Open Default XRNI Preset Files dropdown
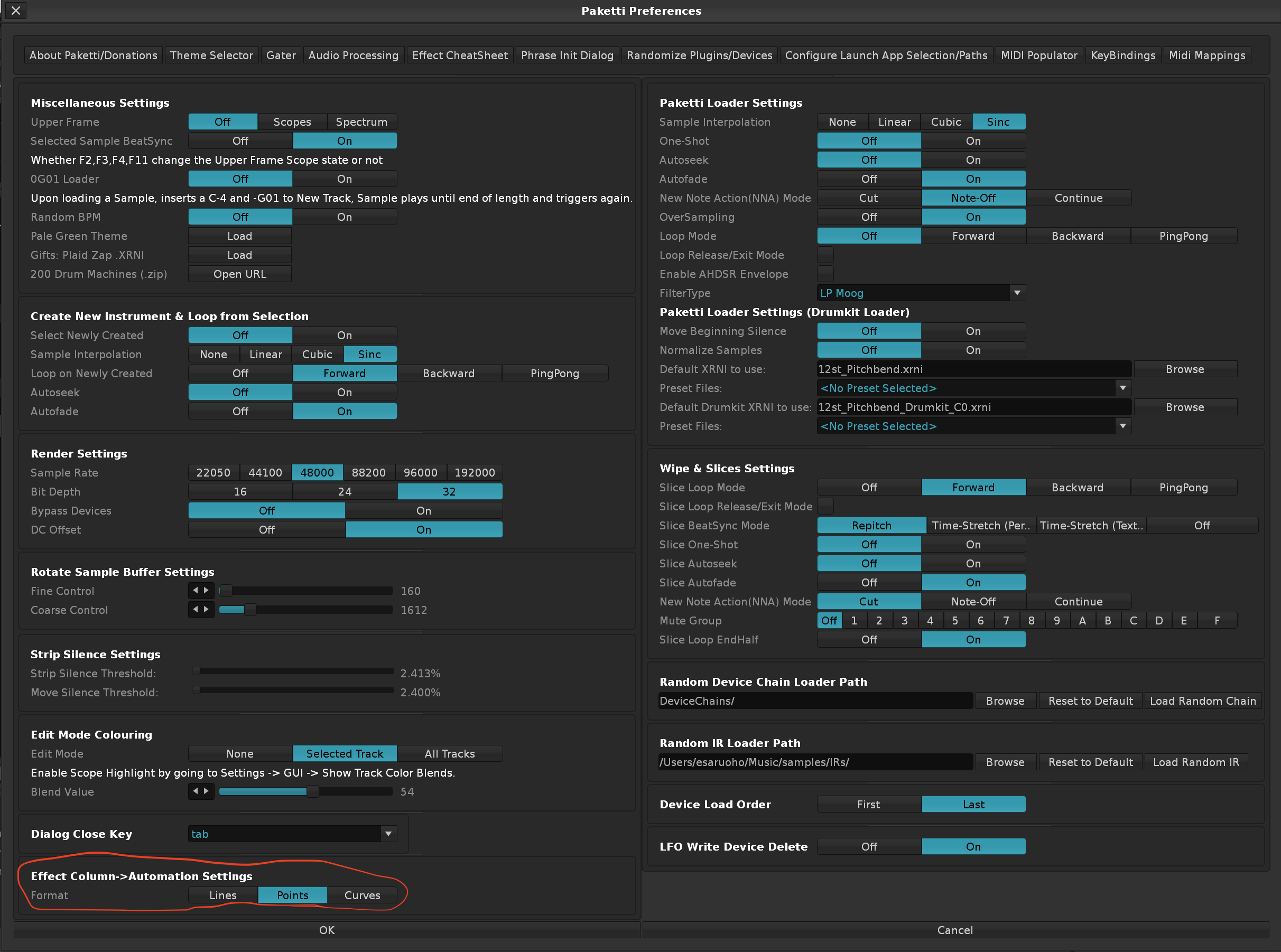The height and width of the screenshot is (952, 1281). point(1122,388)
